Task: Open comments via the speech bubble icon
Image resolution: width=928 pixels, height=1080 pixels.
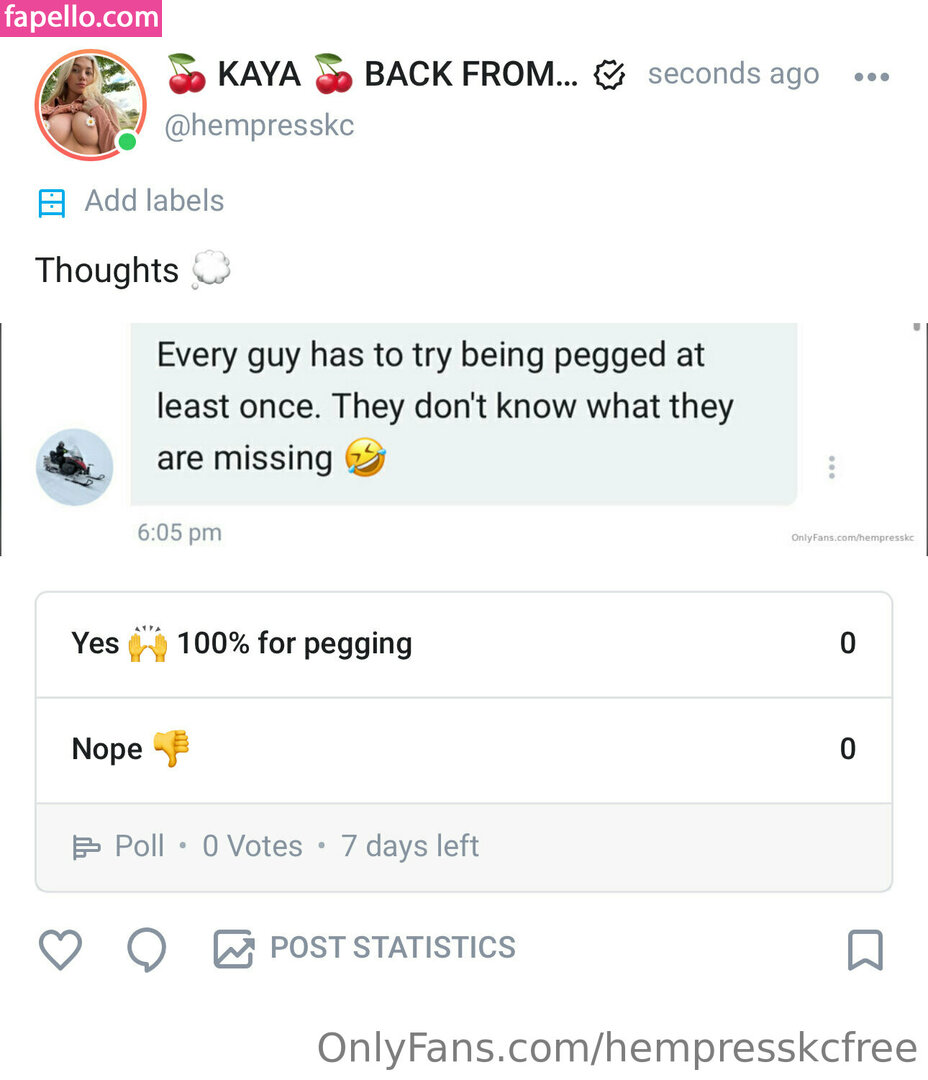Action: point(147,949)
